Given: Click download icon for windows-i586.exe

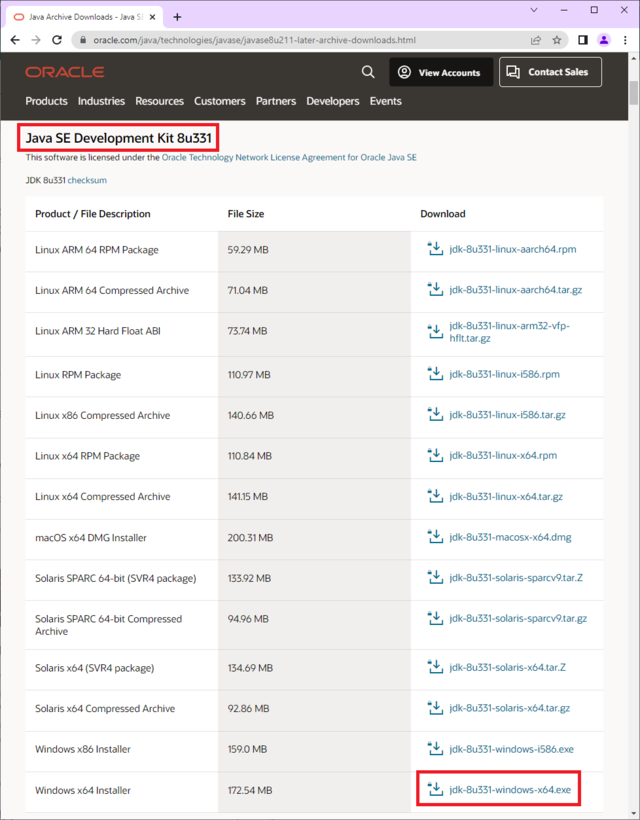Looking at the screenshot, I should click(435, 749).
